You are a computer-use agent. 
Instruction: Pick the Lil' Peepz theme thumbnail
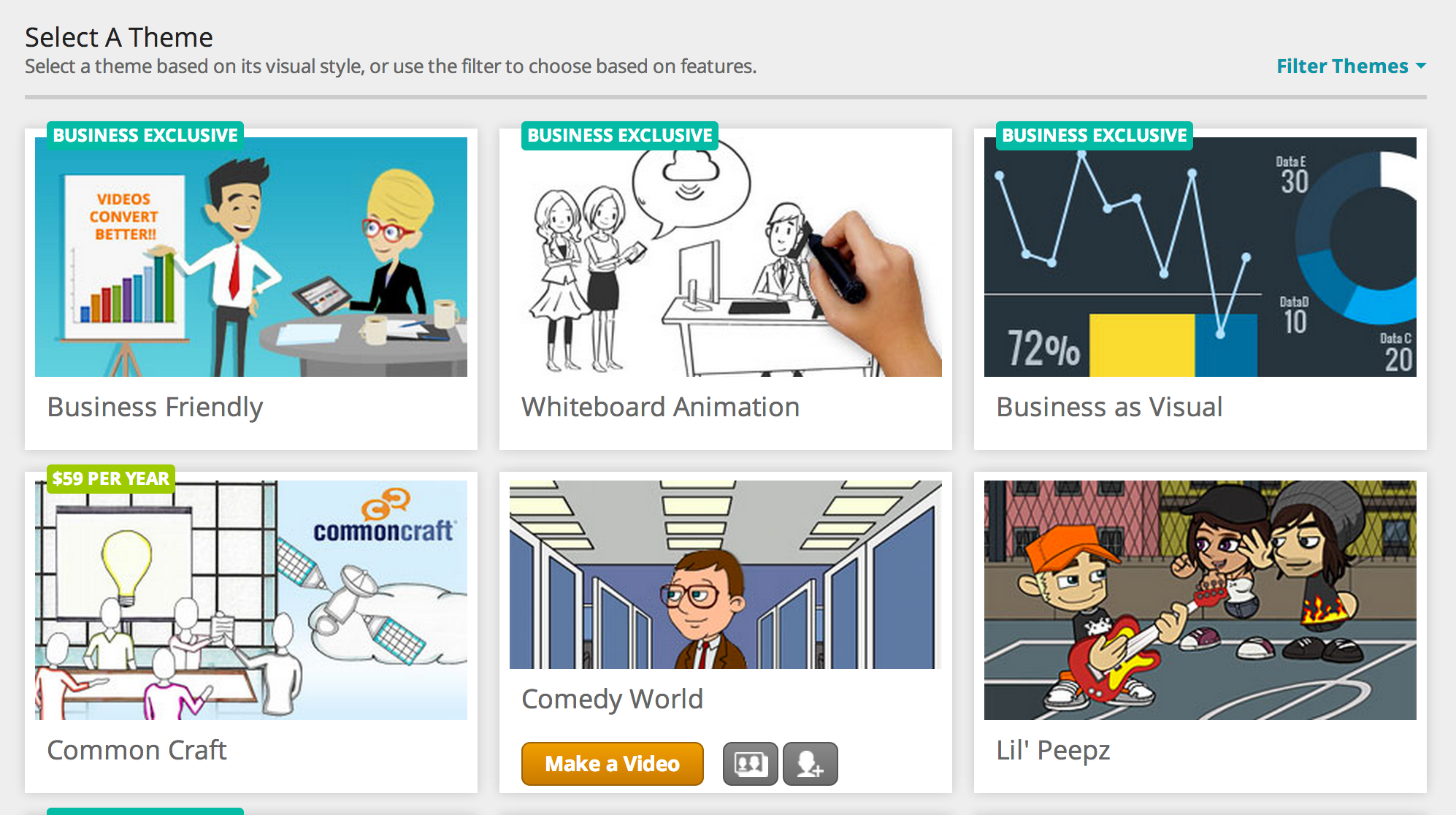1200,600
